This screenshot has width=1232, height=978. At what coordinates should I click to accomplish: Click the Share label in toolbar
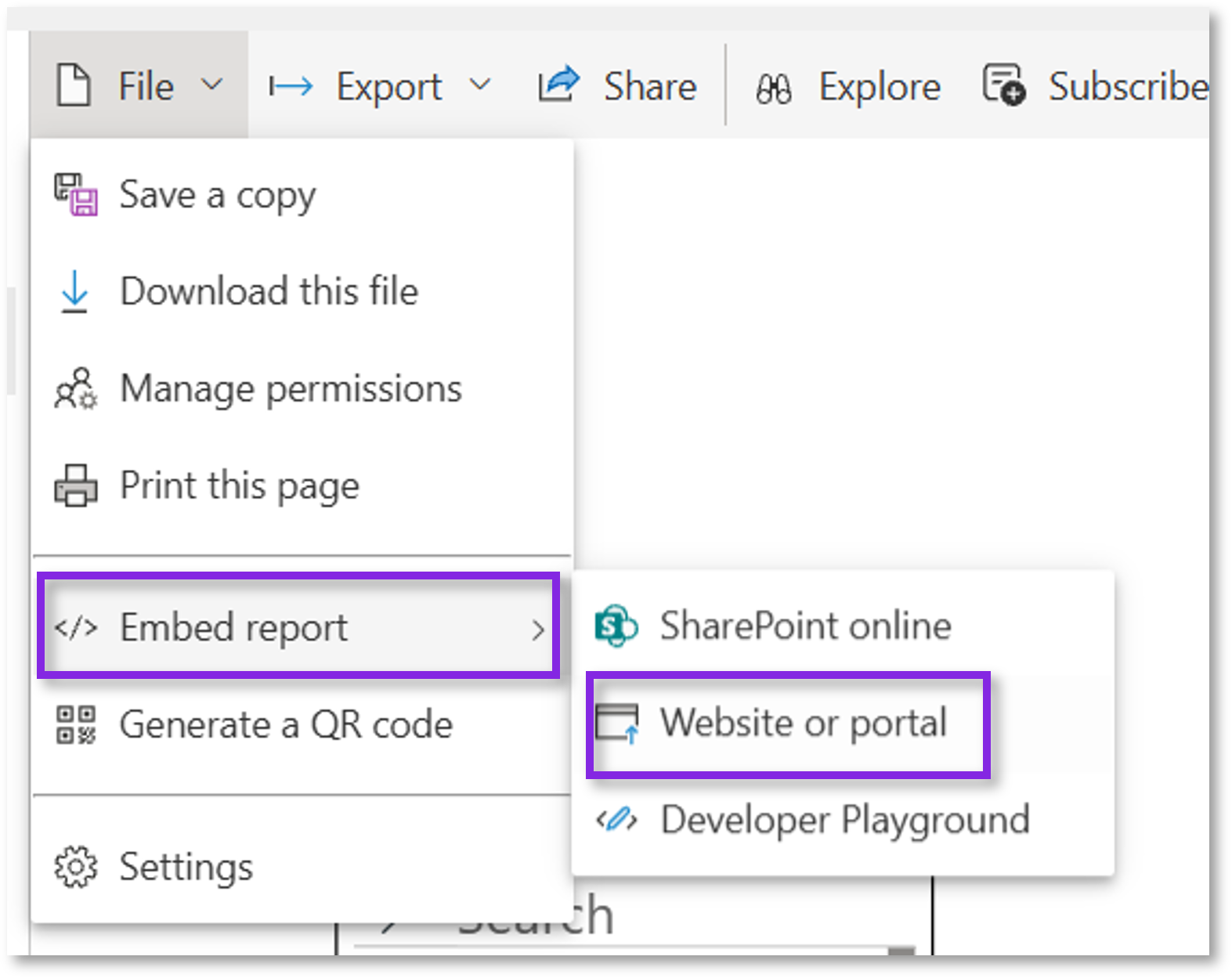(650, 85)
